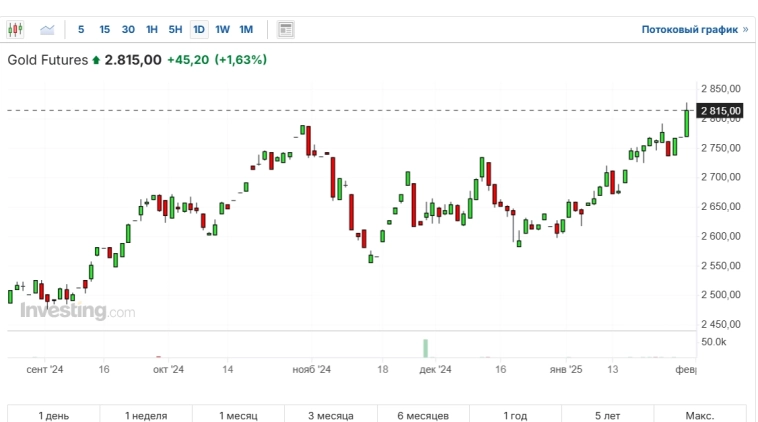Select the 15 minute interval
Image resolution: width=758 pixels, height=422 pixels.
tap(105, 30)
